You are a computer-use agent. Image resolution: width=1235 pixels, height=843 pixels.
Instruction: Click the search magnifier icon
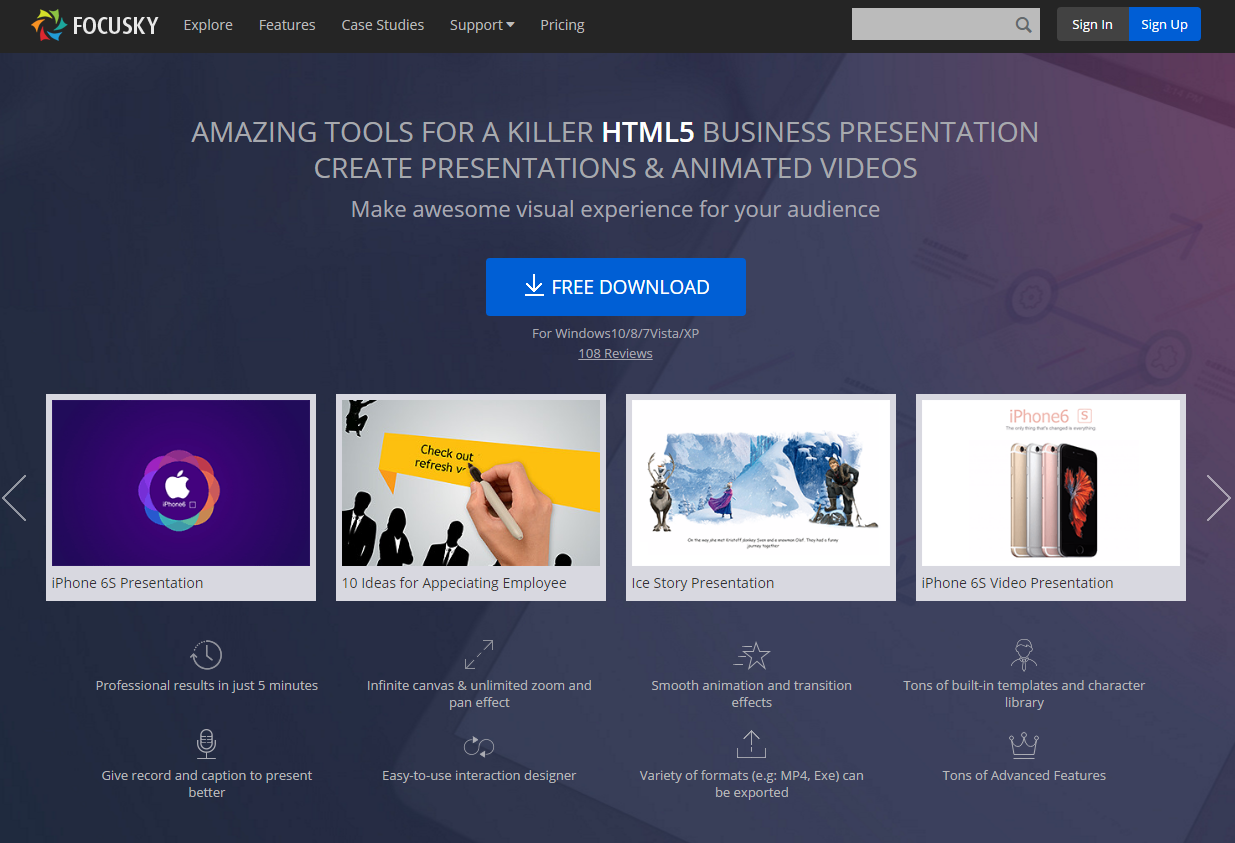[x=1023, y=25]
